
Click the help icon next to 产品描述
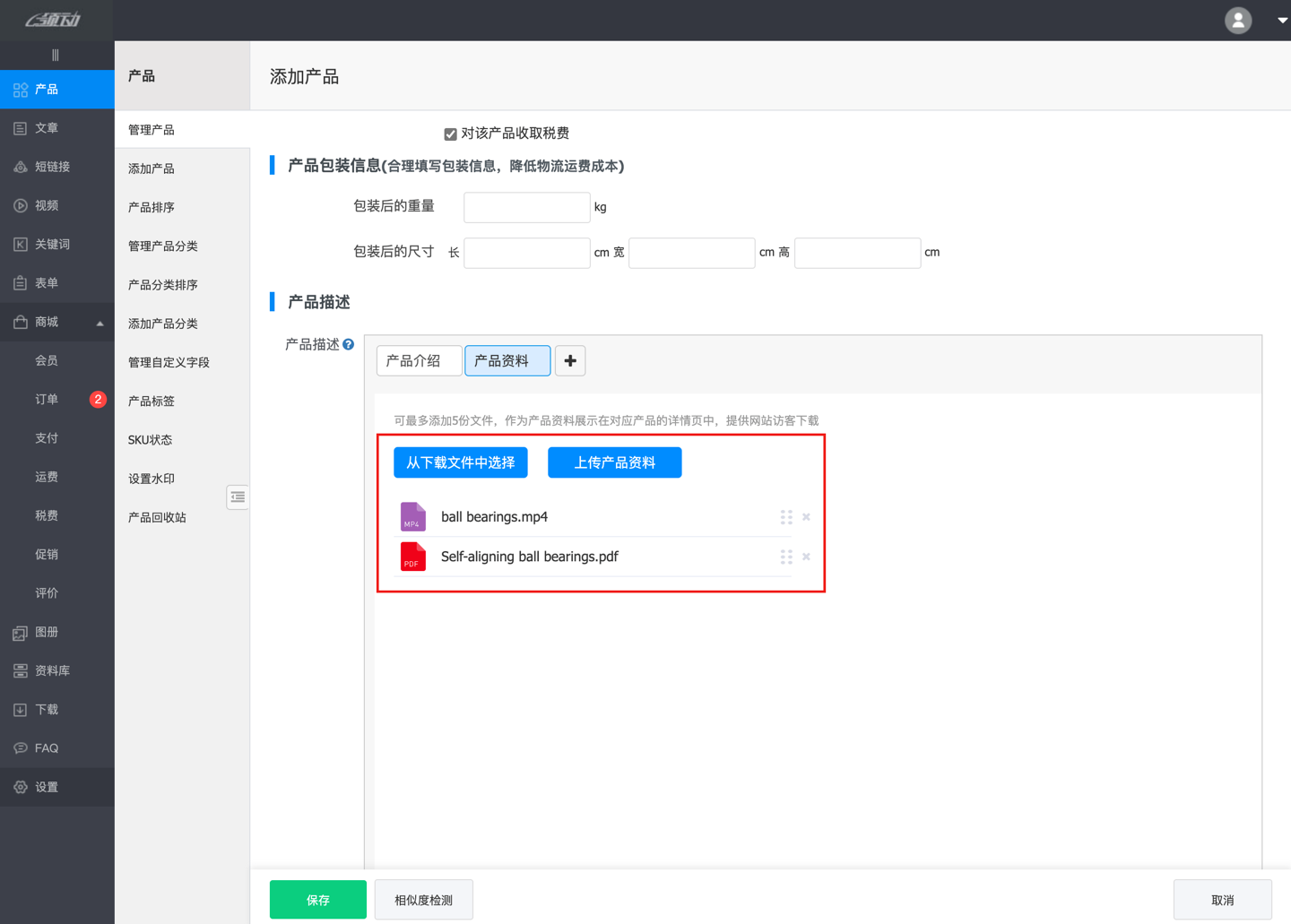pyautogui.click(x=349, y=343)
